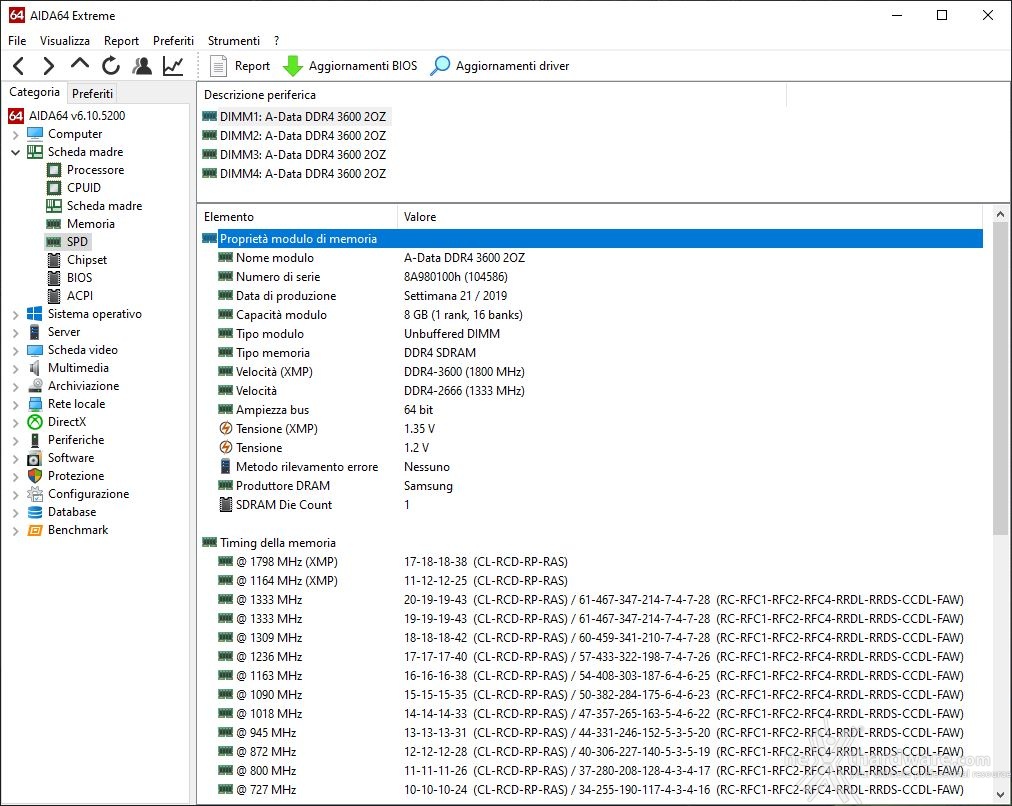Click the Elemento column header
Screen dimensions: 1012x806
pos(297,217)
